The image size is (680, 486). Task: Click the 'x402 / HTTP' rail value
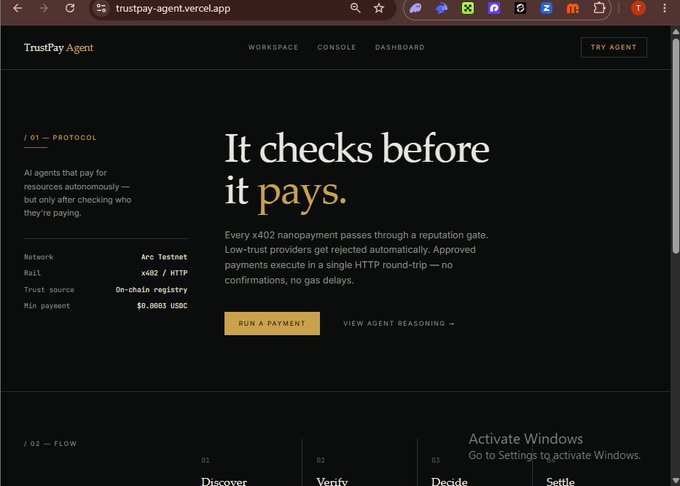tap(164, 273)
